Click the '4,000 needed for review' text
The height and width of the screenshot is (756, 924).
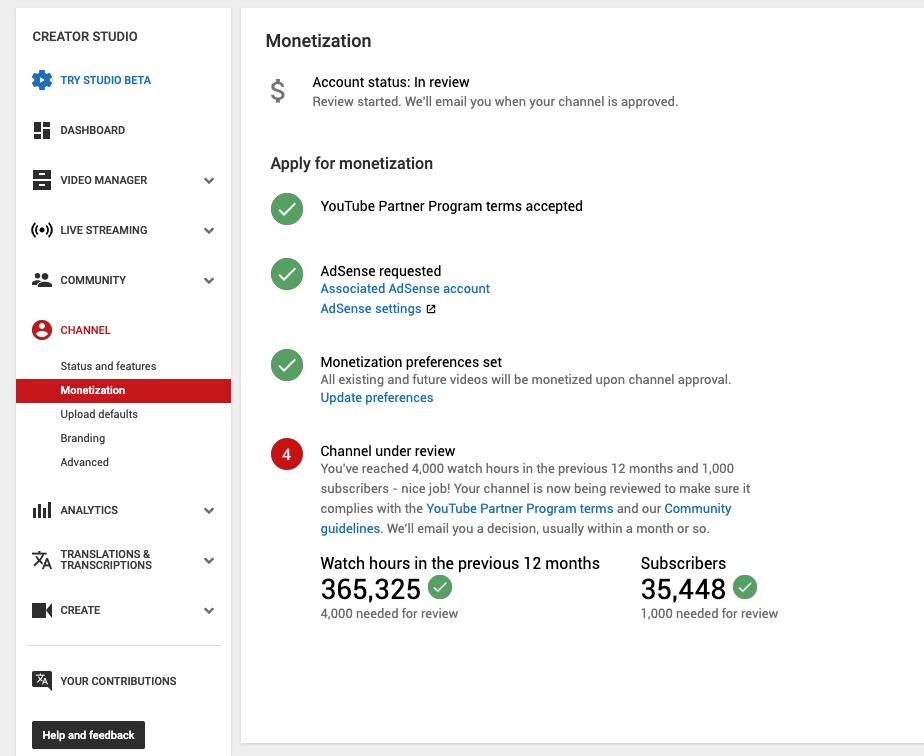click(389, 614)
